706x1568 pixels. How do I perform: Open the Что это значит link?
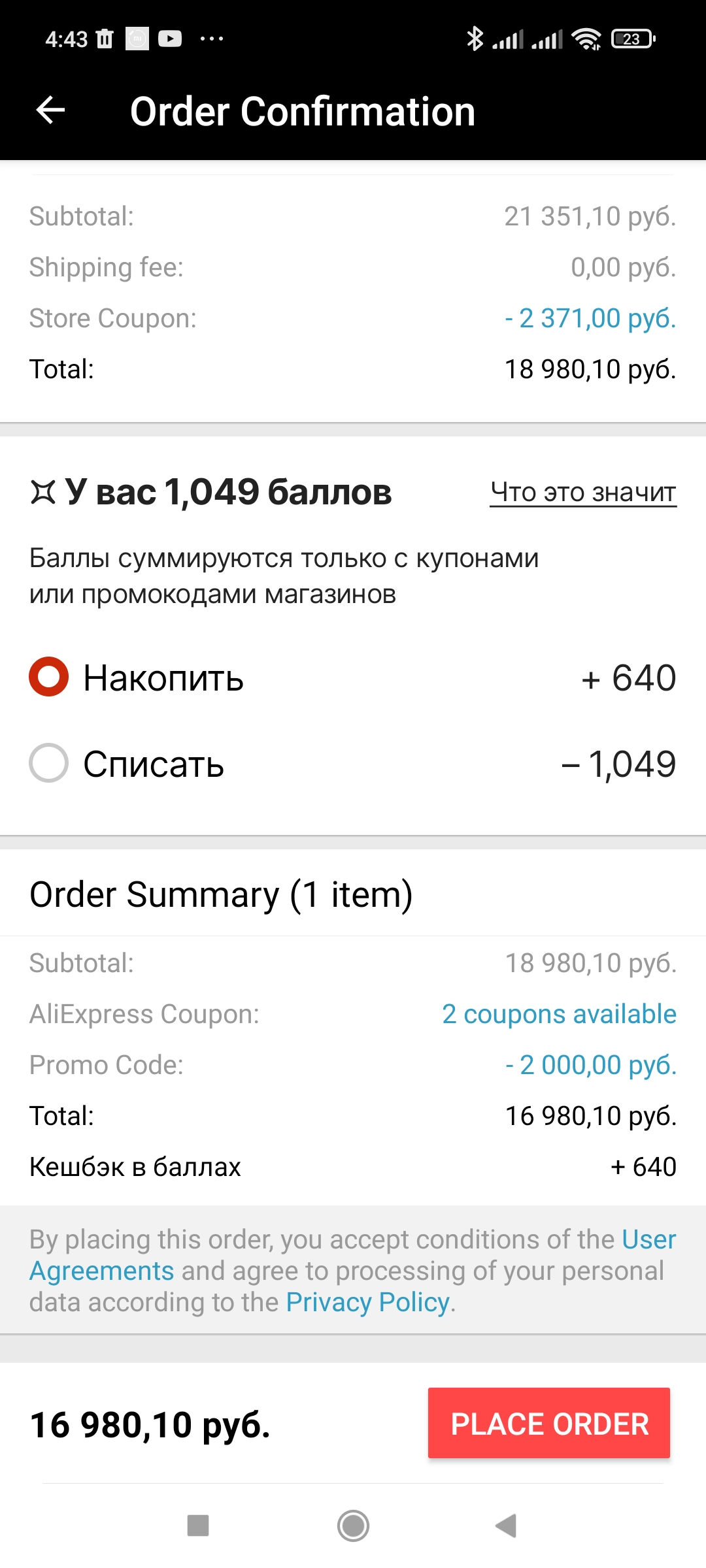coord(583,492)
